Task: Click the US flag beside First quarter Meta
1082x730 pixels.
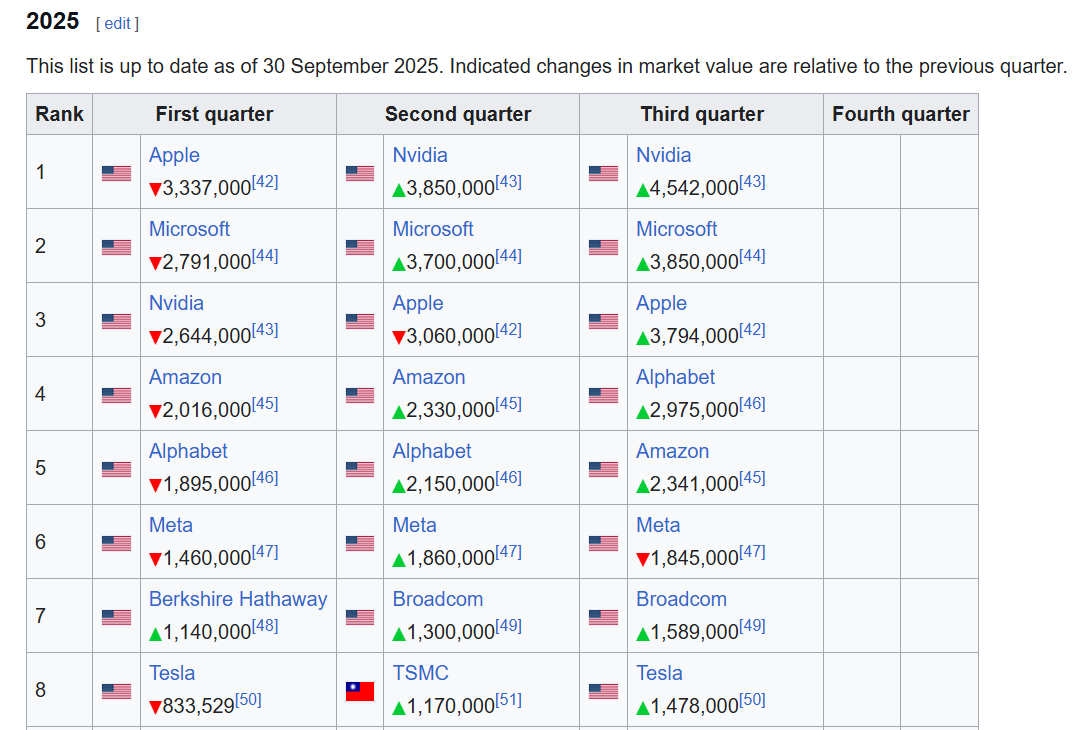Action: pos(116,543)
